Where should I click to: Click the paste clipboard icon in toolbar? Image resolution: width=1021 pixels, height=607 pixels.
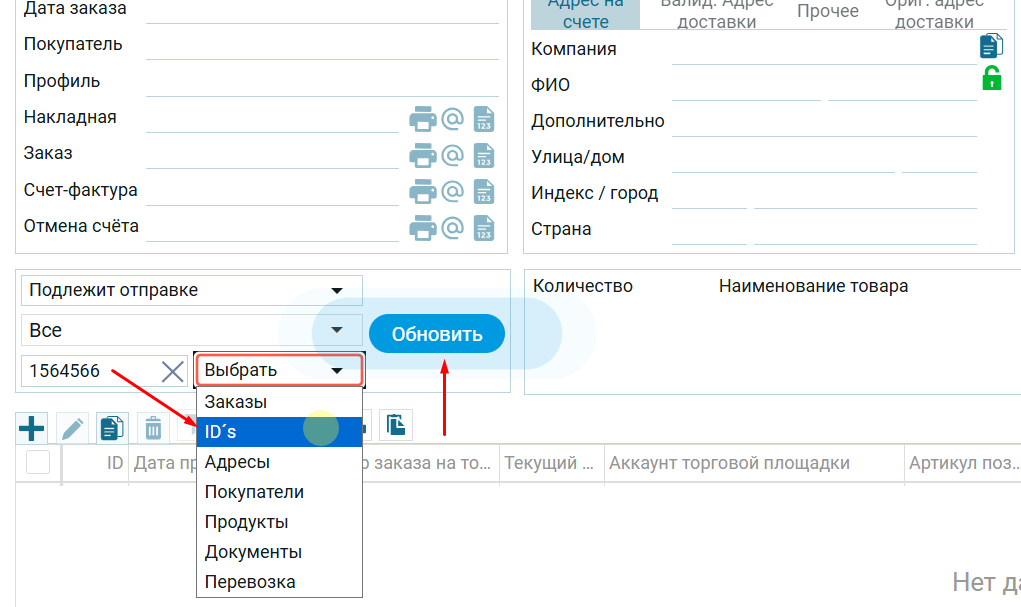pyautogui.click(x=397, y=426)
